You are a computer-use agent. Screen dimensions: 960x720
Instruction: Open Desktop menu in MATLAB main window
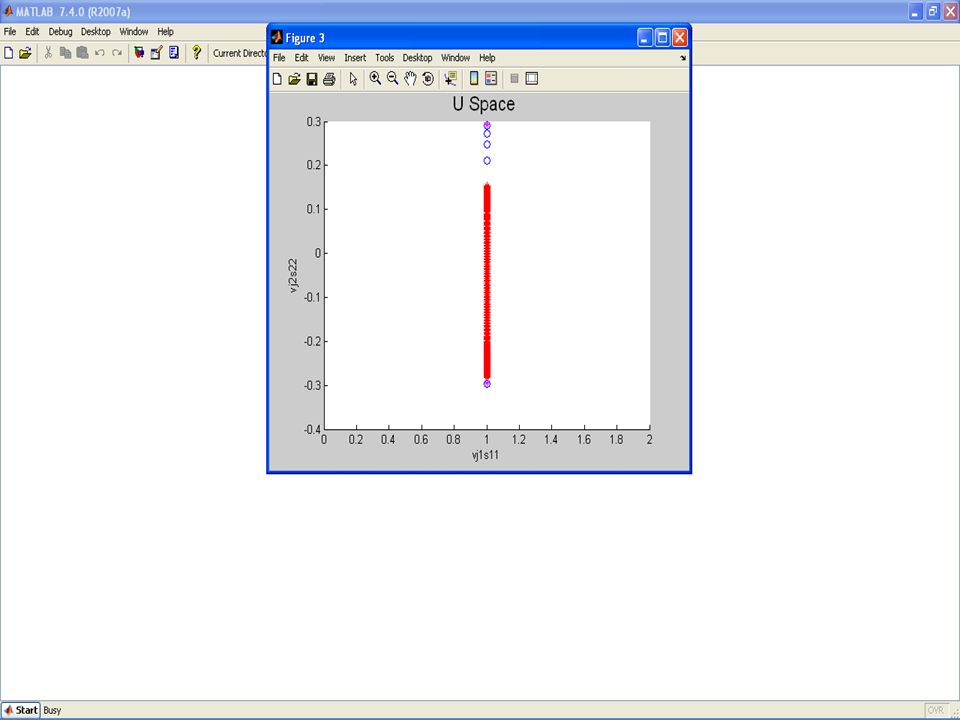[x=96, y=32]
